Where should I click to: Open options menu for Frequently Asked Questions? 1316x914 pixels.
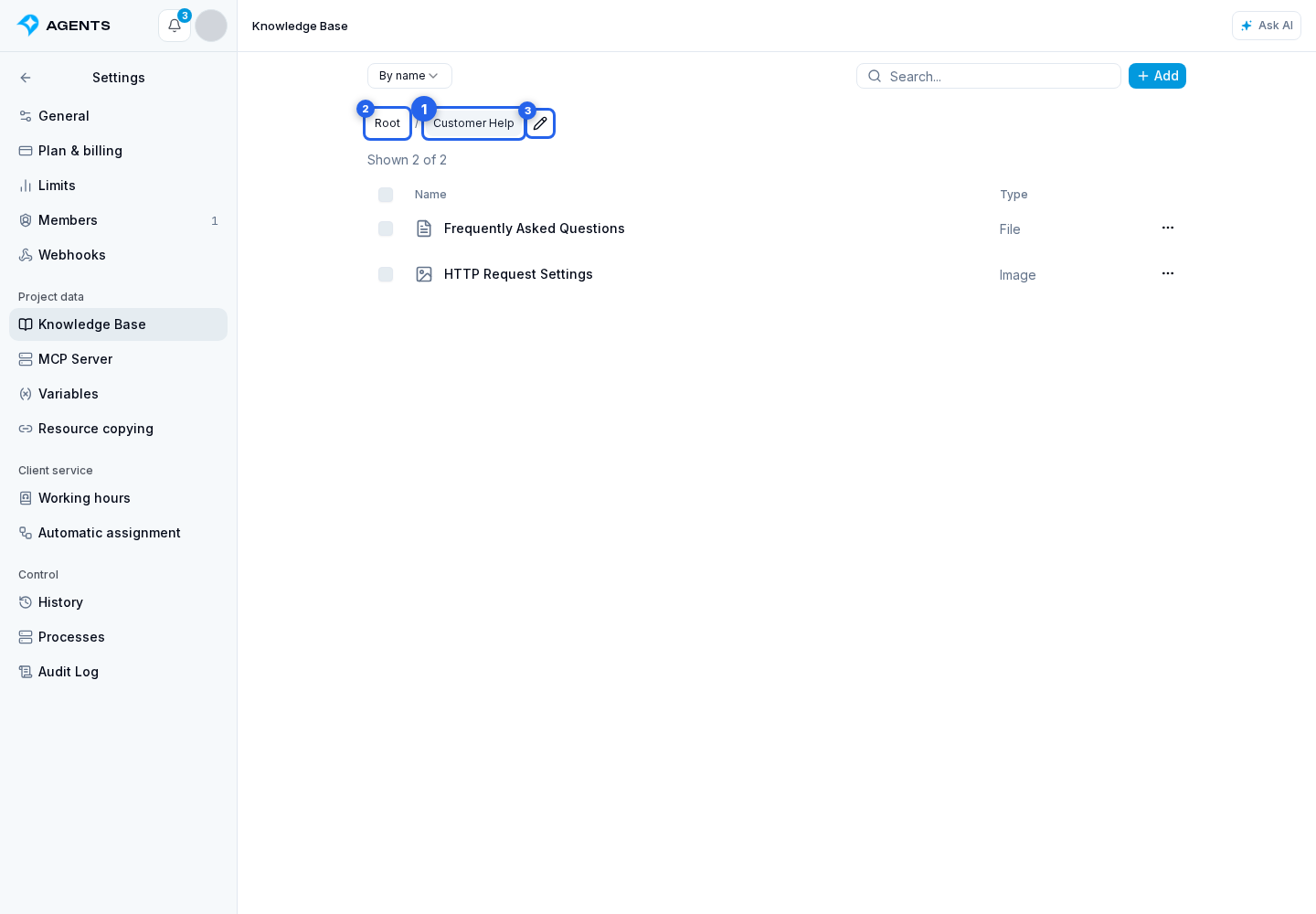tap(1168, 228)
